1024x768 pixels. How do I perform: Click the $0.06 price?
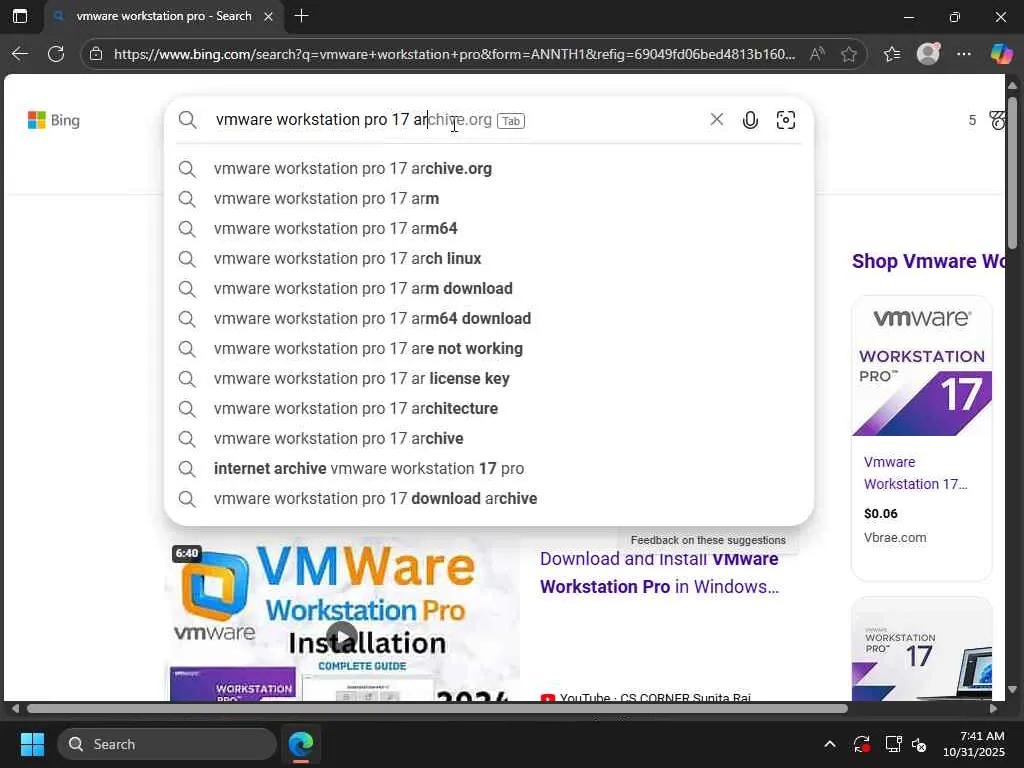click(x=880, y=513)
